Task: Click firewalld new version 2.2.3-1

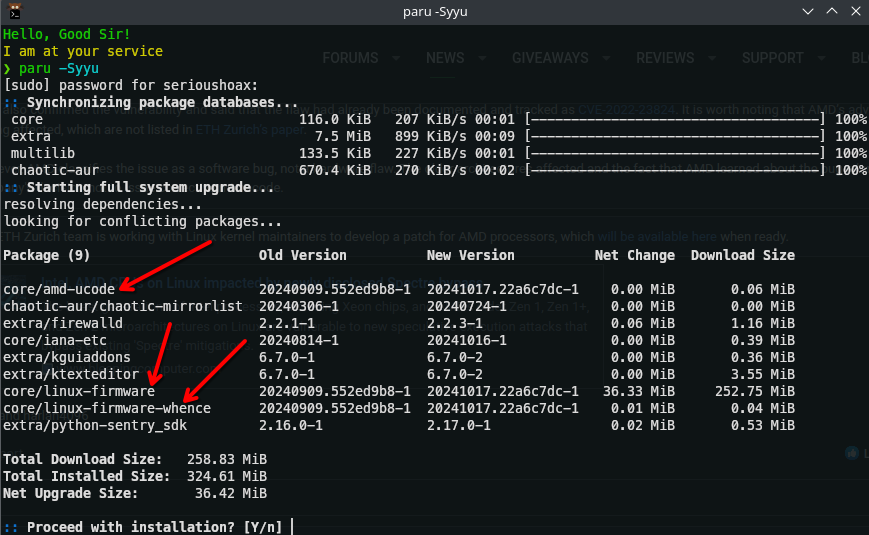Action: [x=454, y=323]
